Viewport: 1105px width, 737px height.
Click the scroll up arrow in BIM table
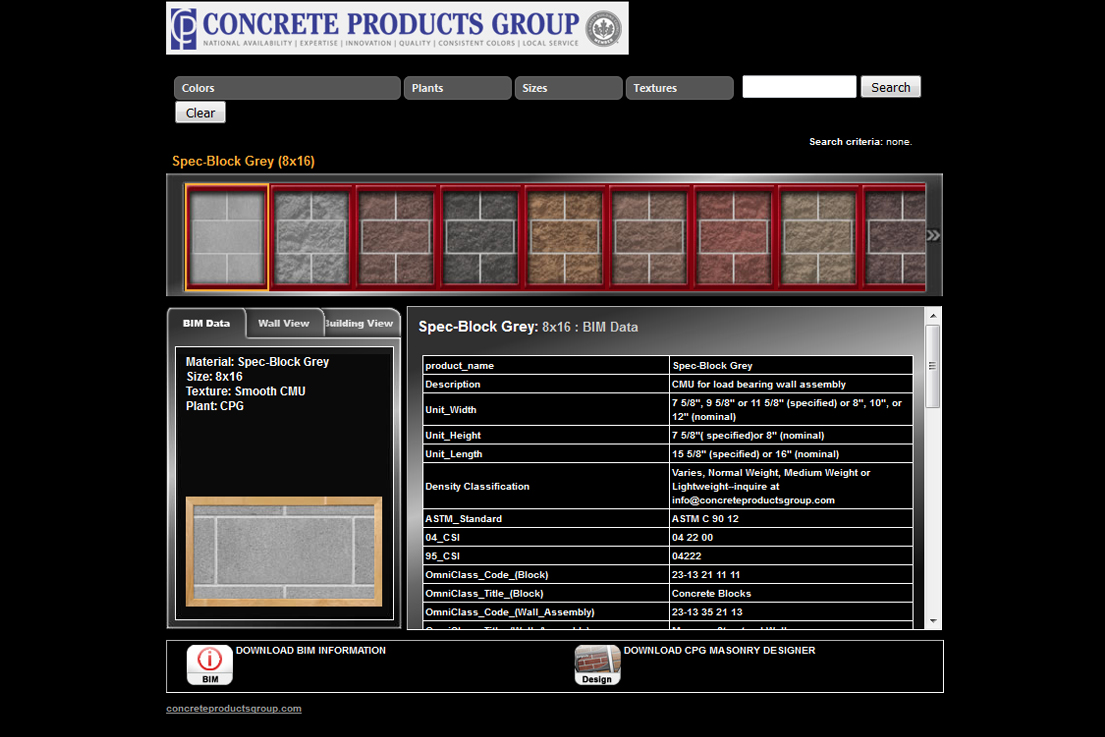pyautogui.click(x=933, y=316)
